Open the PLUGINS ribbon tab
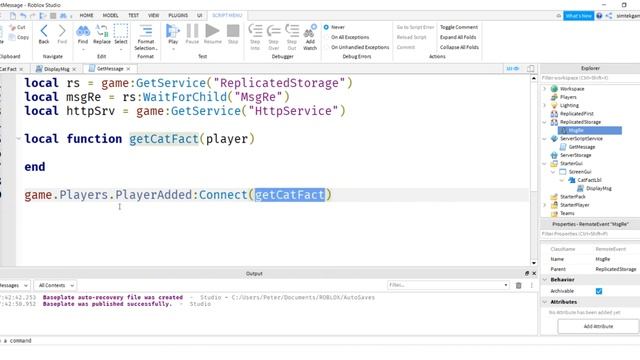 coord(178,16)
